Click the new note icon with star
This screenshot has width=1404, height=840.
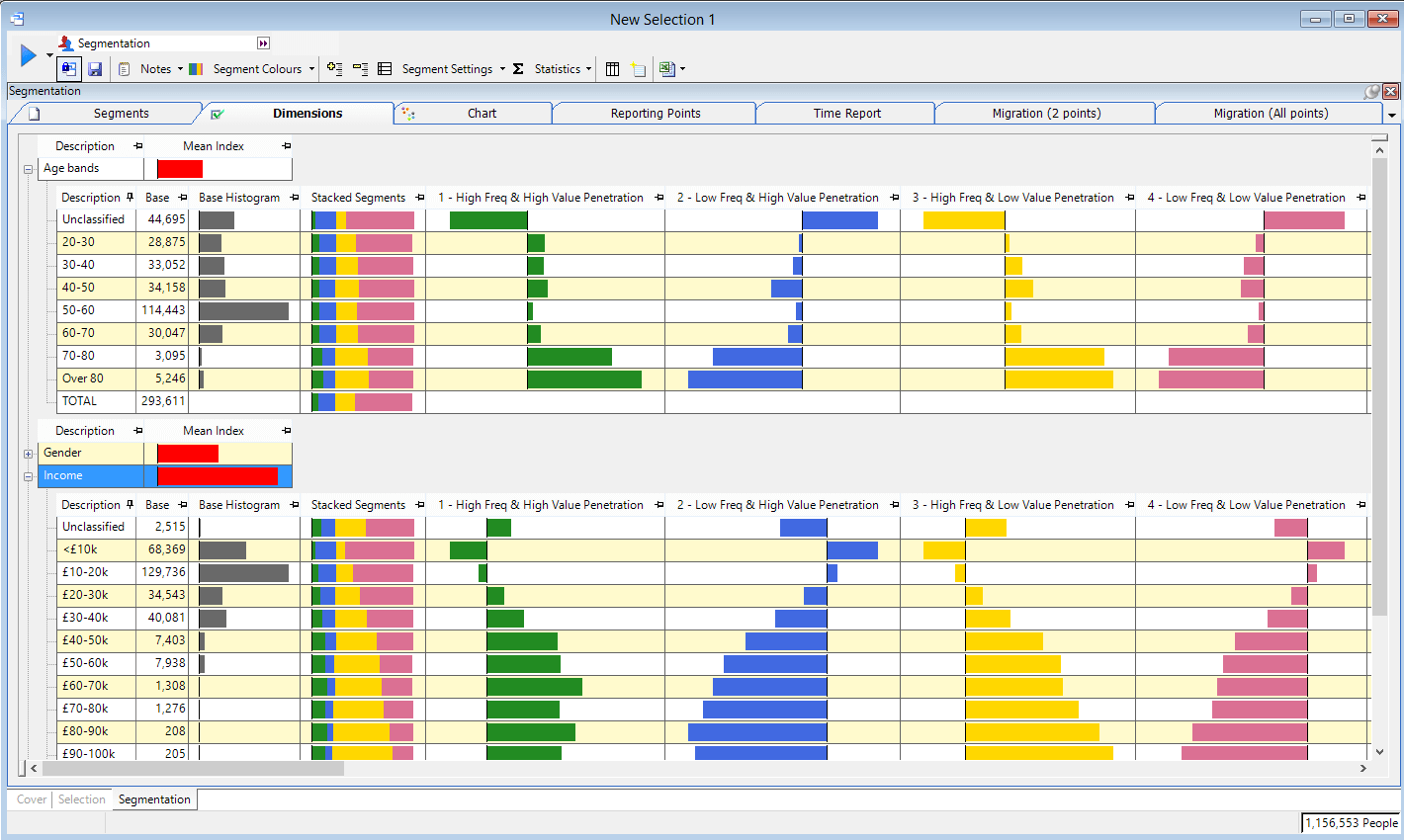[639, 69]
